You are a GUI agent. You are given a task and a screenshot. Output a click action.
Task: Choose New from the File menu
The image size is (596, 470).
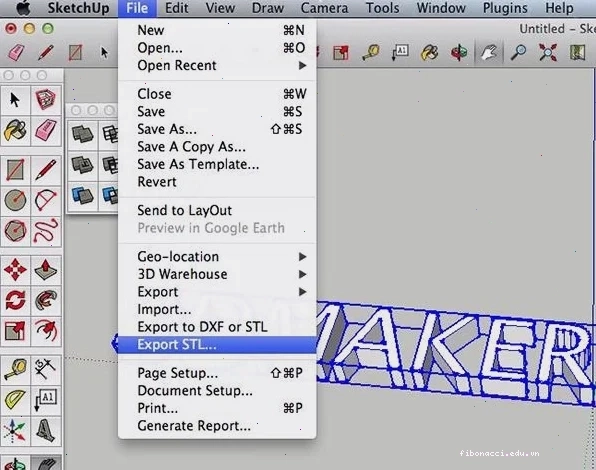[x=217, y=30]
